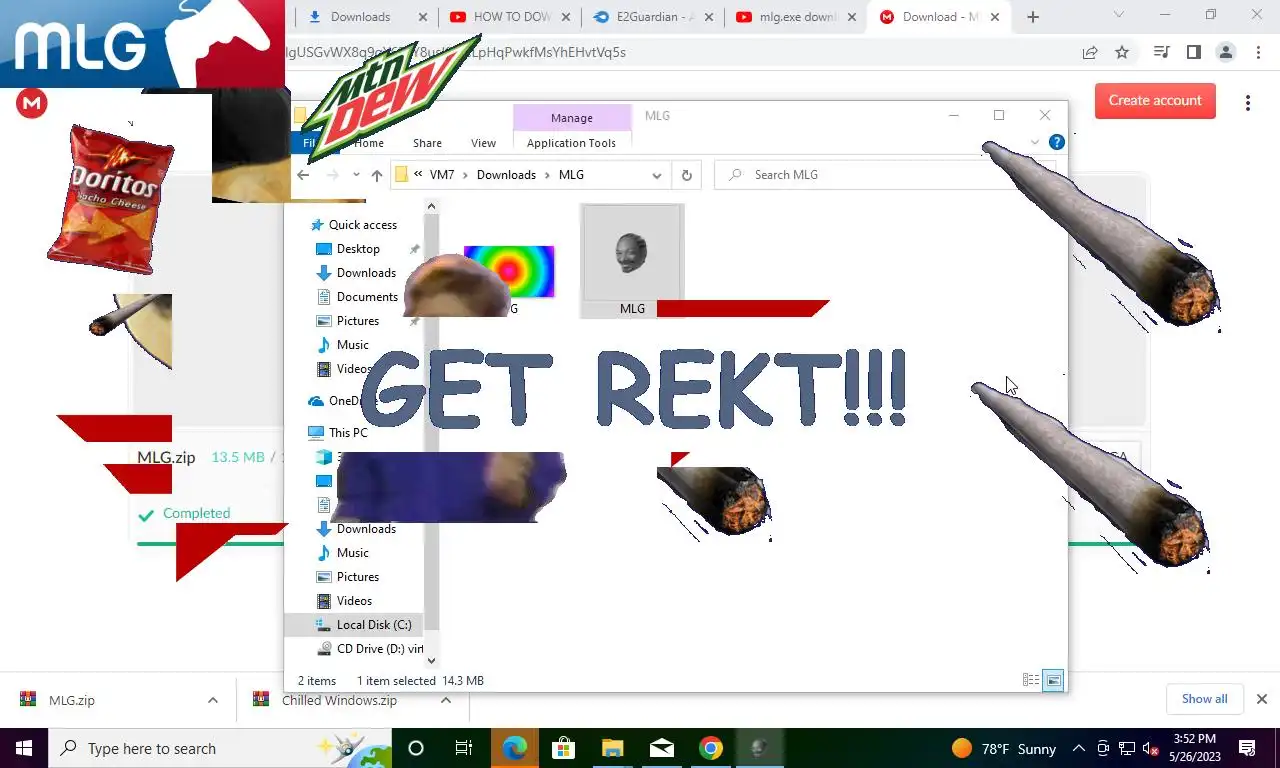Select Documents in navigation pane
1280x768 pixels.
tap(367, 297)
